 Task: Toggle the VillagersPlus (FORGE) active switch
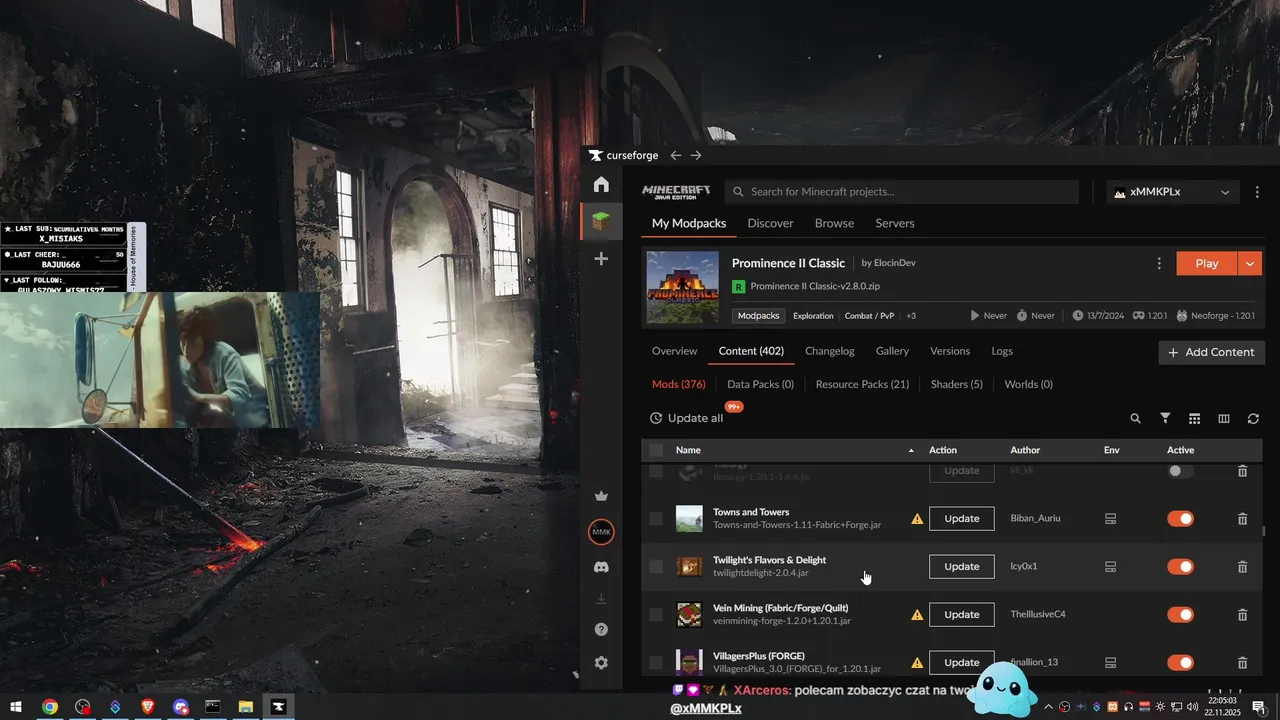(x=1181, y=663)
